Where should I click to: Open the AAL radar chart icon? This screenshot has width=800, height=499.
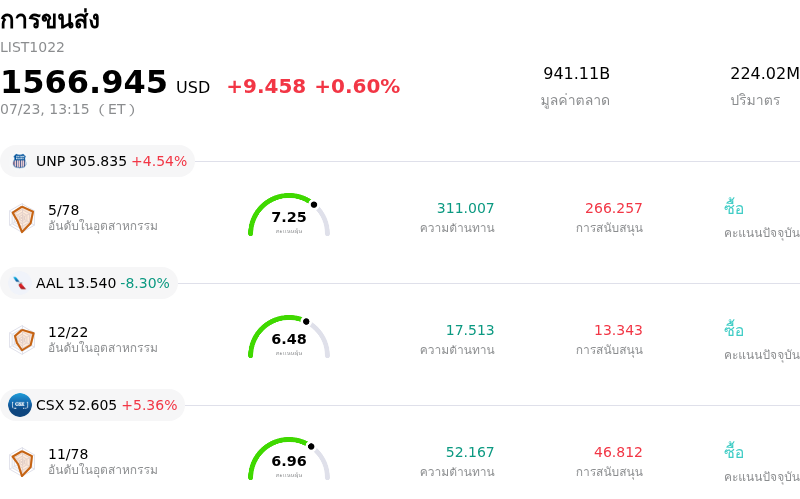[22, 340]
